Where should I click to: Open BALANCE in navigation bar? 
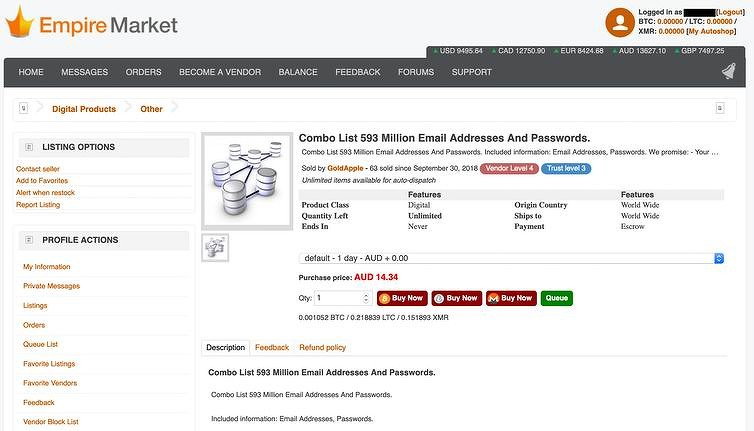coord(298,72)
